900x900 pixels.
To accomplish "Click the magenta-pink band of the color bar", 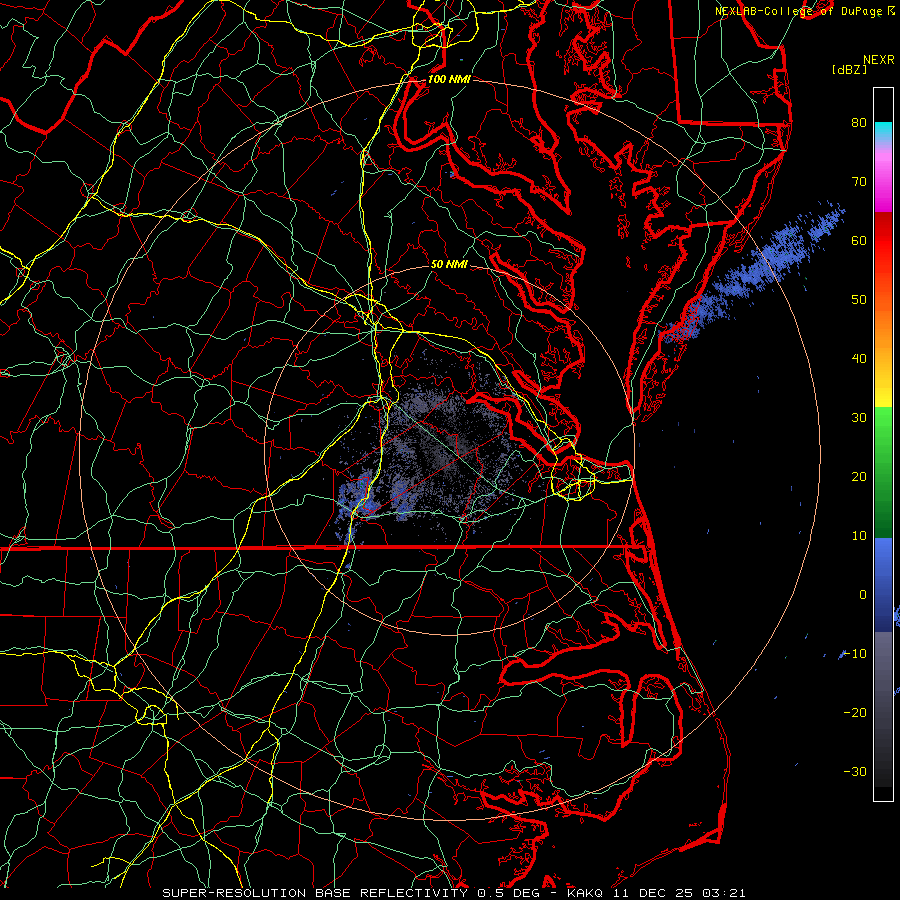I will (x=883, y=178).
